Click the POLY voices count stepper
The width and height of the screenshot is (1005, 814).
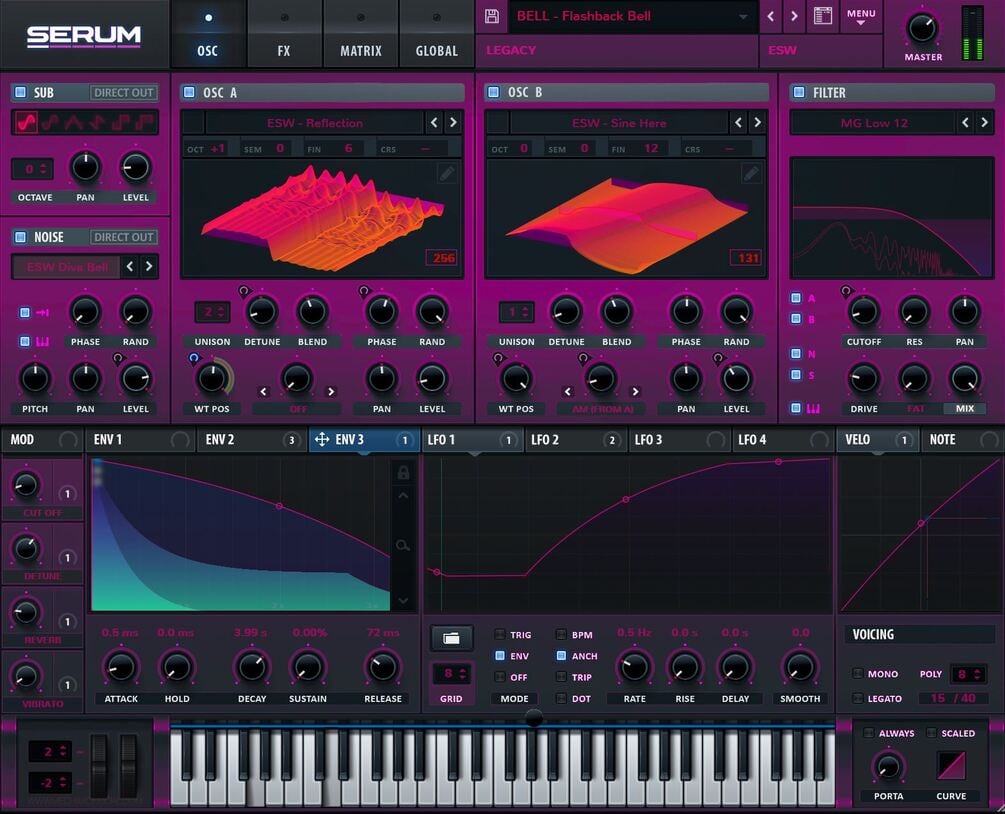(x=968, y=674)
